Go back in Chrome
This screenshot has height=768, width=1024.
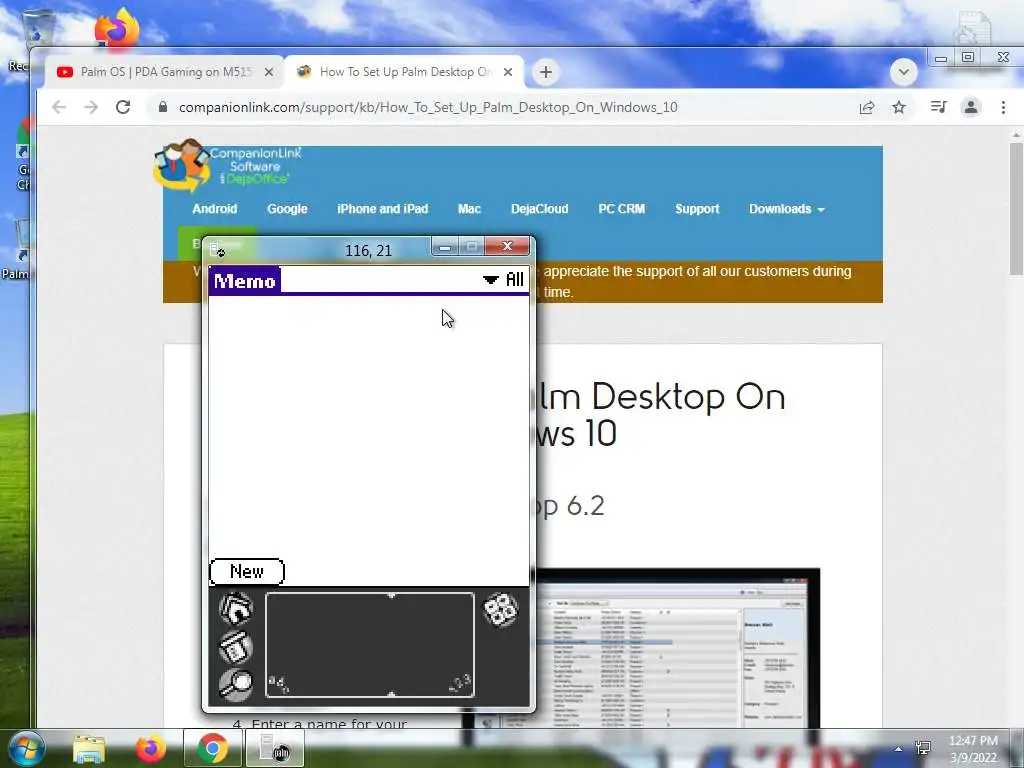pos(59,107)
